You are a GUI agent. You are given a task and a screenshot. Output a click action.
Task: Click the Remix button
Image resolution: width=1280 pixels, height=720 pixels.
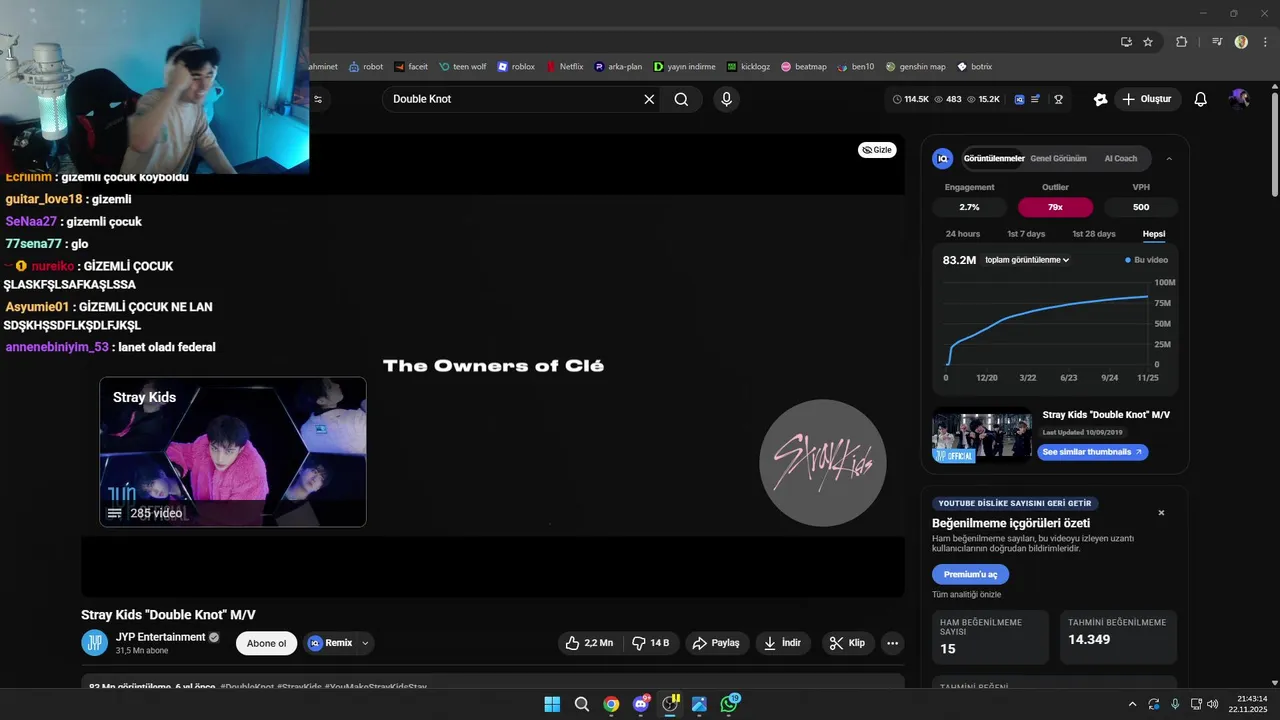[x=331, y=643]
